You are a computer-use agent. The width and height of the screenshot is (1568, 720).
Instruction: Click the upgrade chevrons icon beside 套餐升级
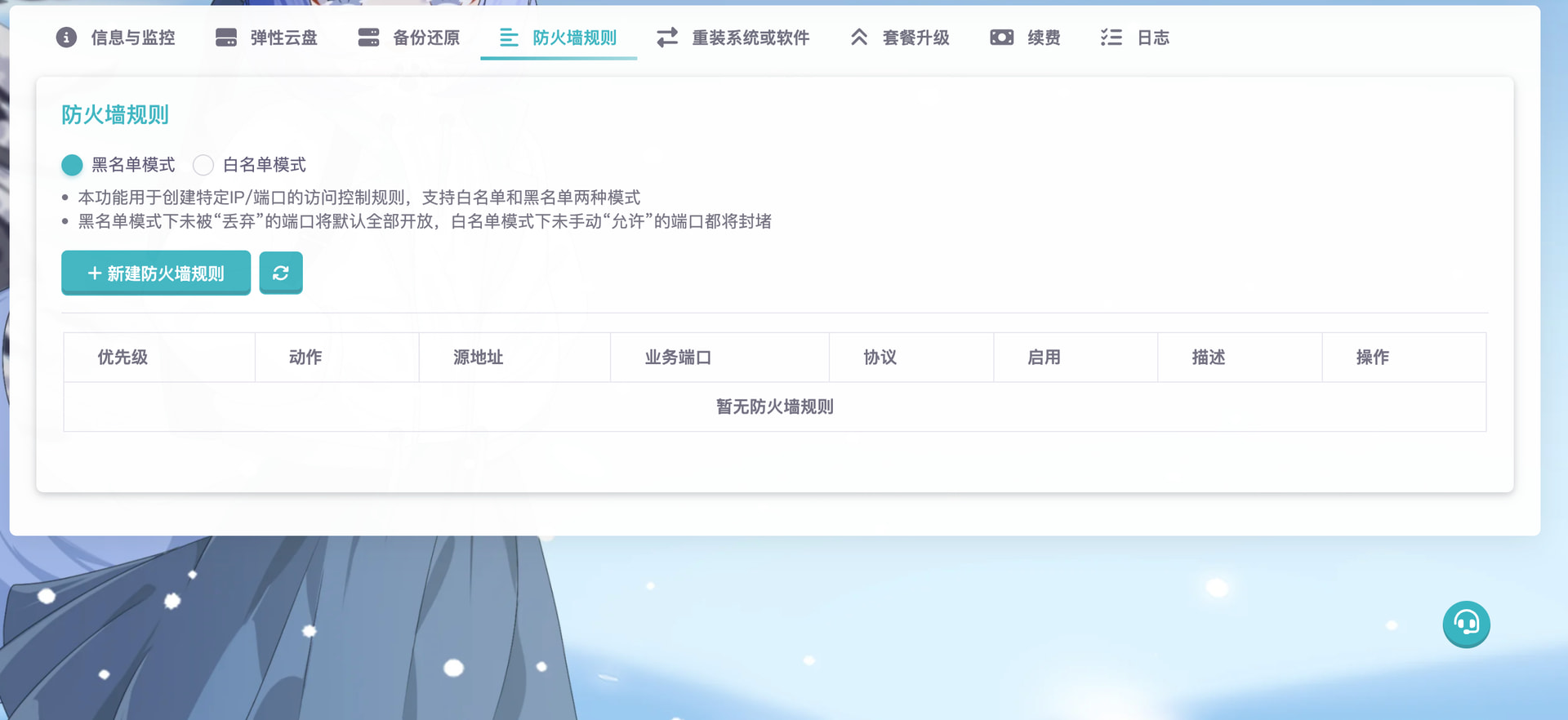858,38
